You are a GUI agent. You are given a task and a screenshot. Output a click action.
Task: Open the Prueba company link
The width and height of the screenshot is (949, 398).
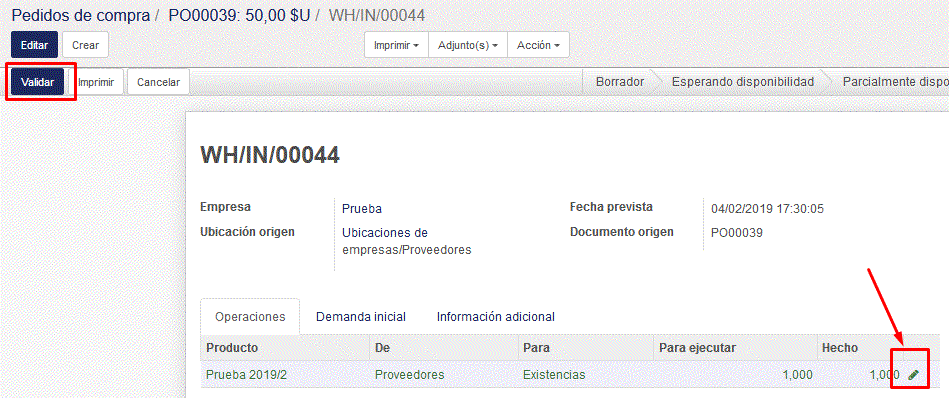tap(361, 209)
